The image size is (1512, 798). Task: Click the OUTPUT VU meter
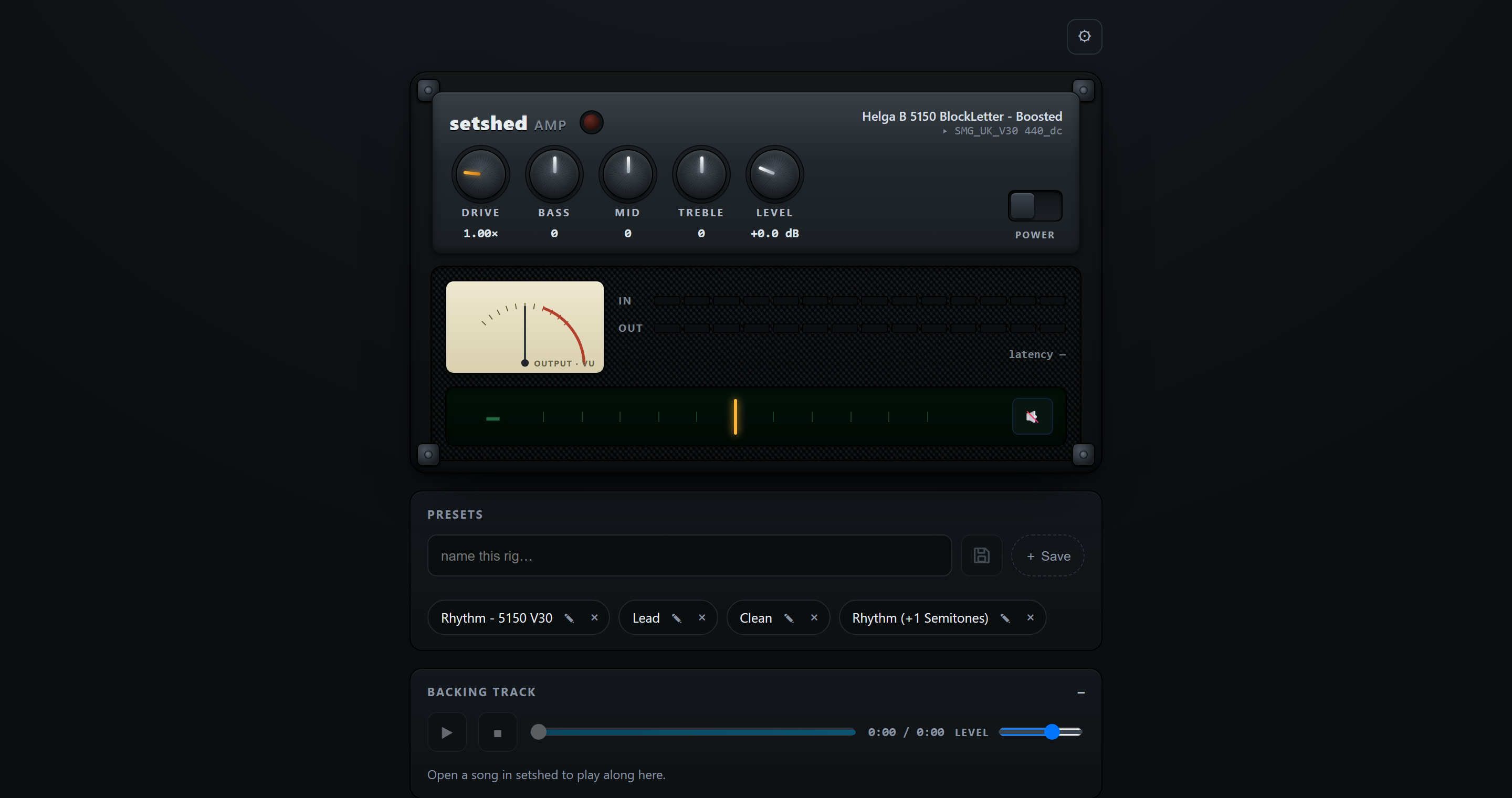pyautogui.click(x=525, y=327)
